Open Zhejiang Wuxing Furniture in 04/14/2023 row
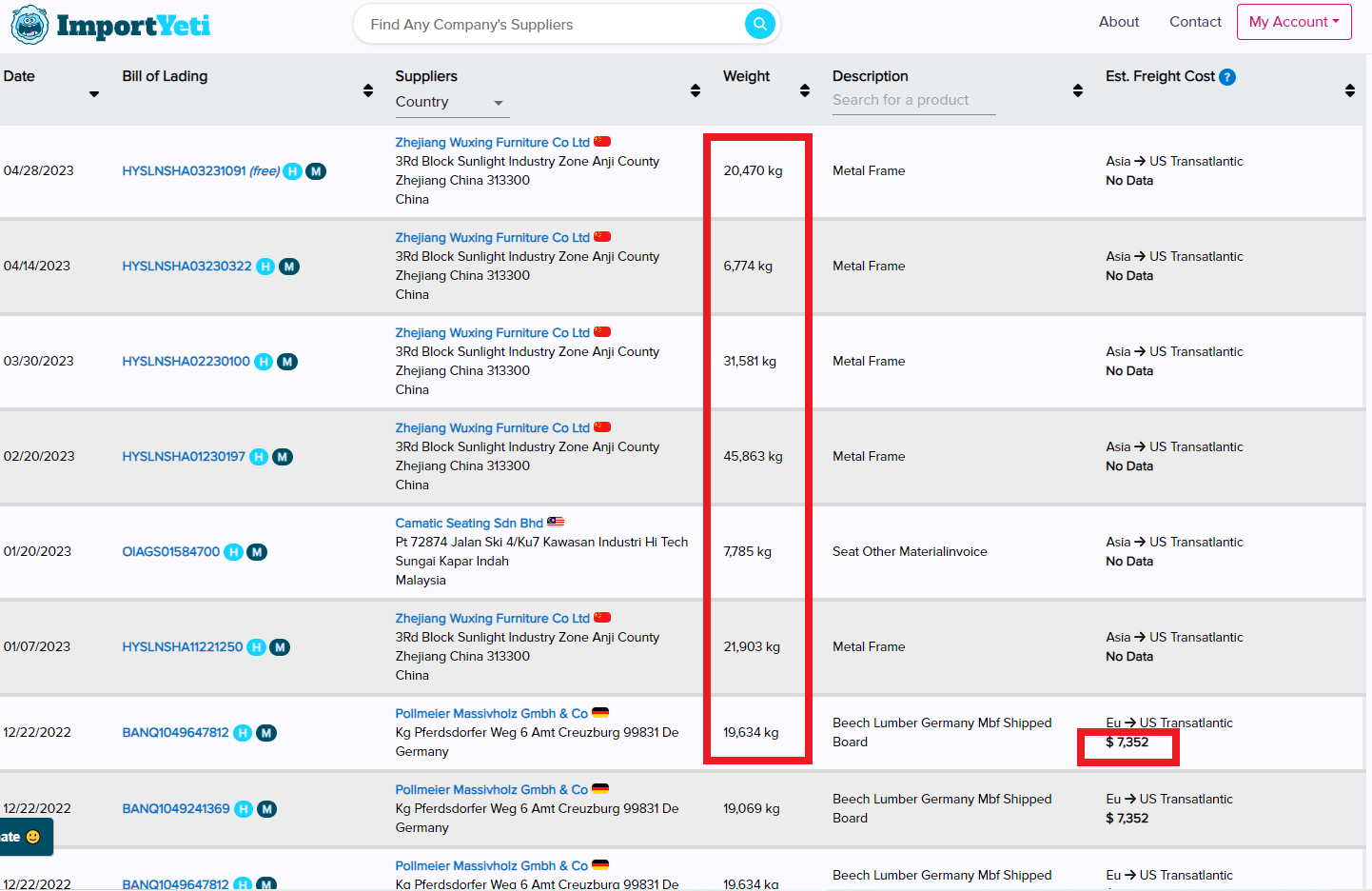 point(493,238)
